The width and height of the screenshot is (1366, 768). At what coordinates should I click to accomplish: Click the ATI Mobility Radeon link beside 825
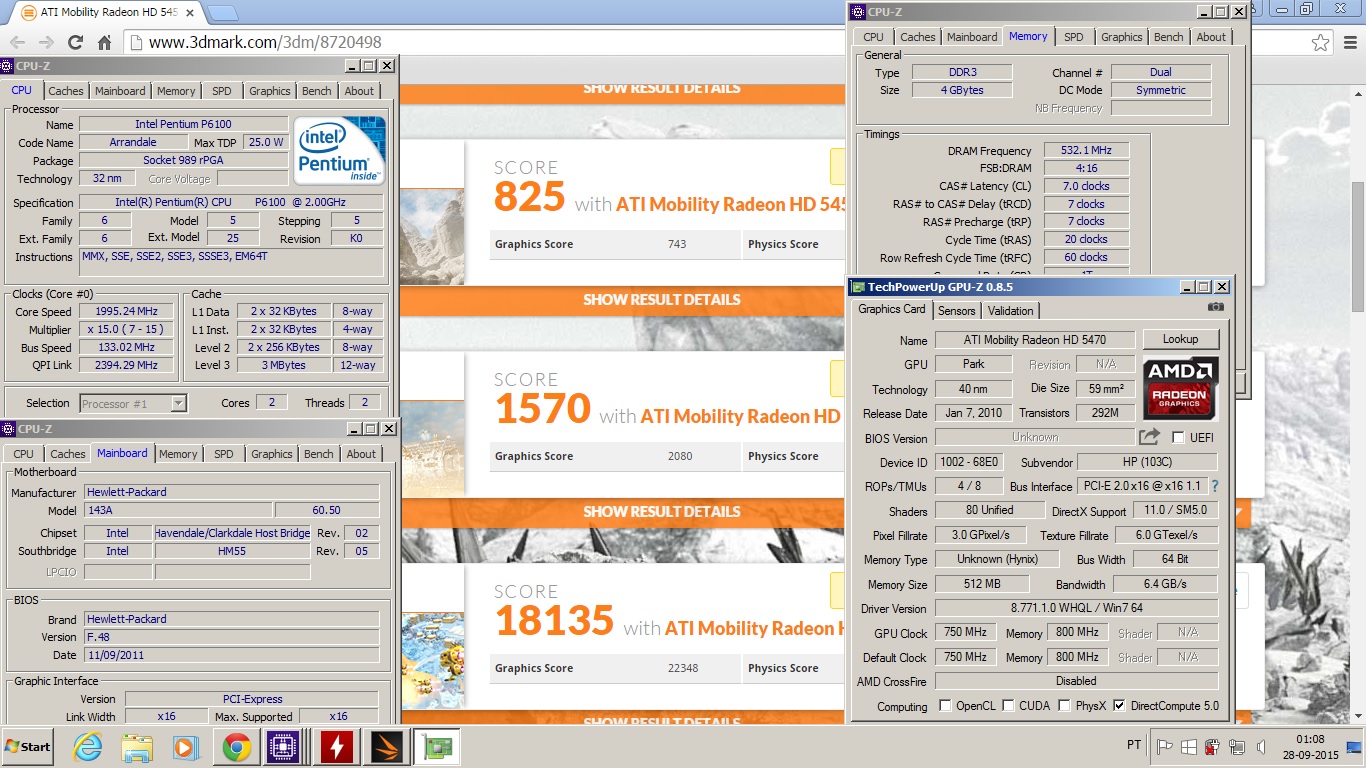coord(731,204)
